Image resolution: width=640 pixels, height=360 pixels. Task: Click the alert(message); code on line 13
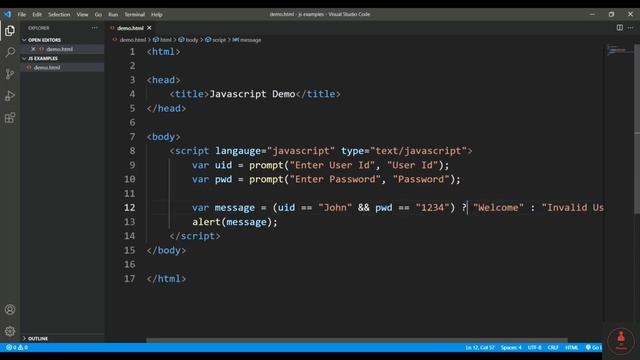(x=235, y=222)
